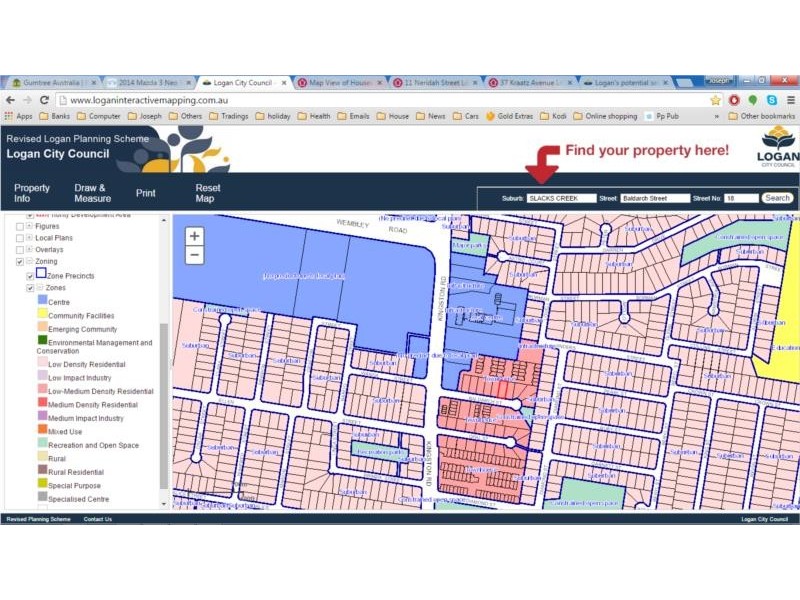Image resolution: width=800 pixels, height=600 pixels.
Task: Bookmark this page with the star icon
Action: (x=715, y=100)
